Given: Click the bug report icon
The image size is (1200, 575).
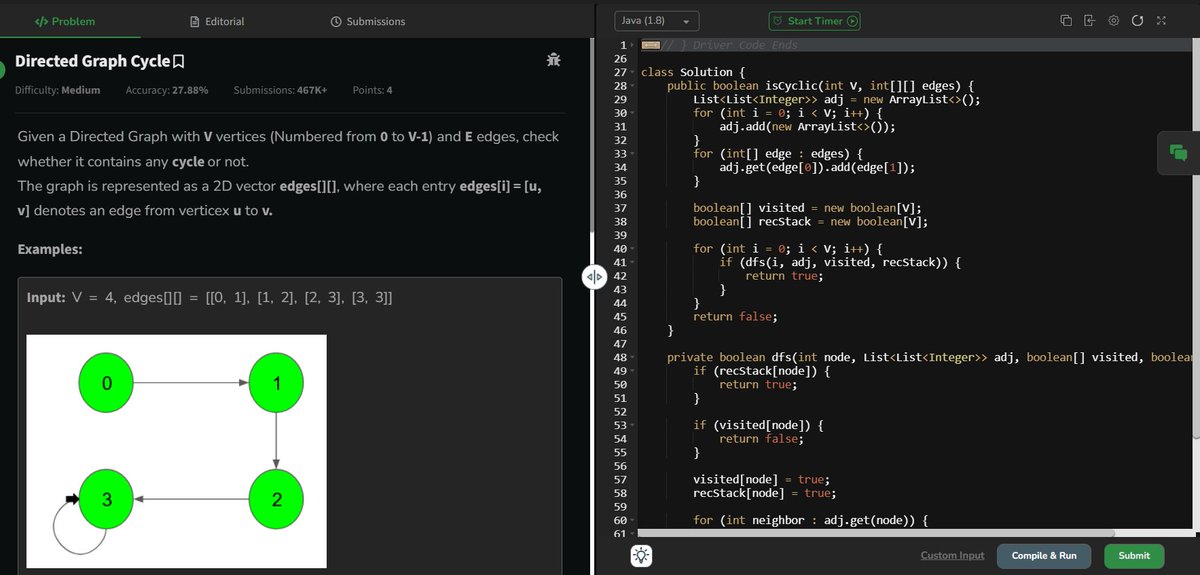Looking at the screenshot, I should click(x=553, y=61).
